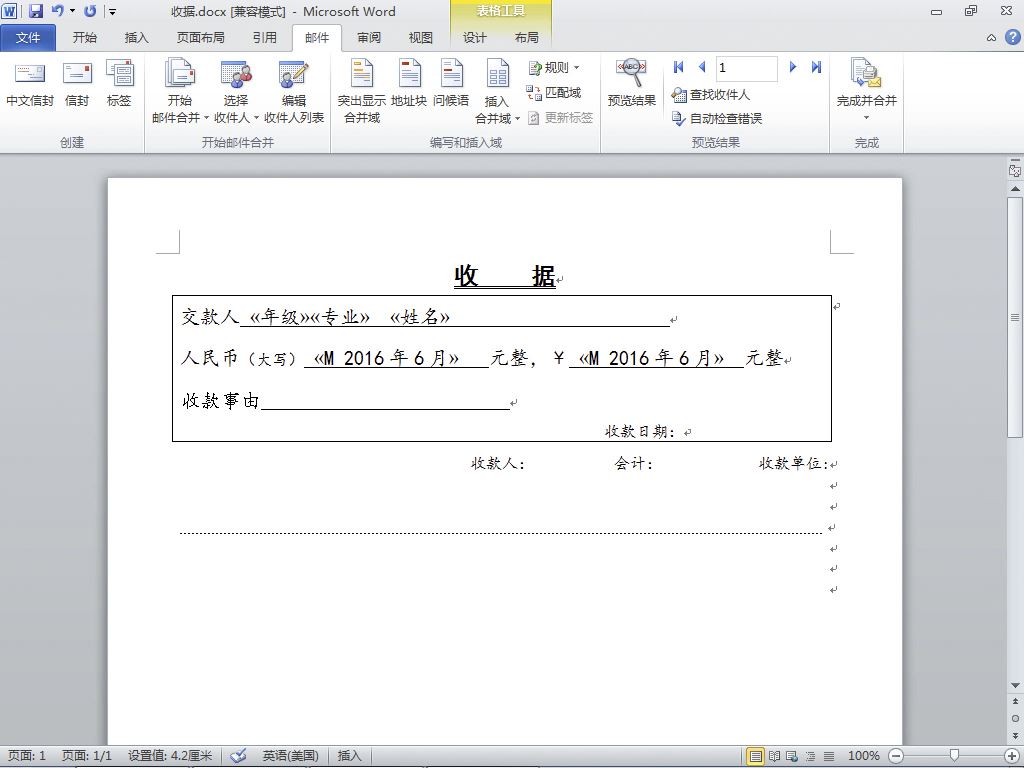
Task: Expand Finish and Merge dropdown arrow
Action: (x=867, y=118)
